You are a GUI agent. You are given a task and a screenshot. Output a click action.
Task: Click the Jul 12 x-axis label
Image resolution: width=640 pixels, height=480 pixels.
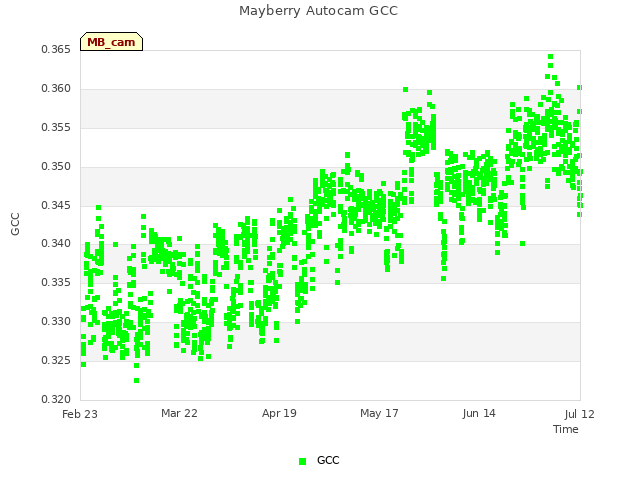580,414
